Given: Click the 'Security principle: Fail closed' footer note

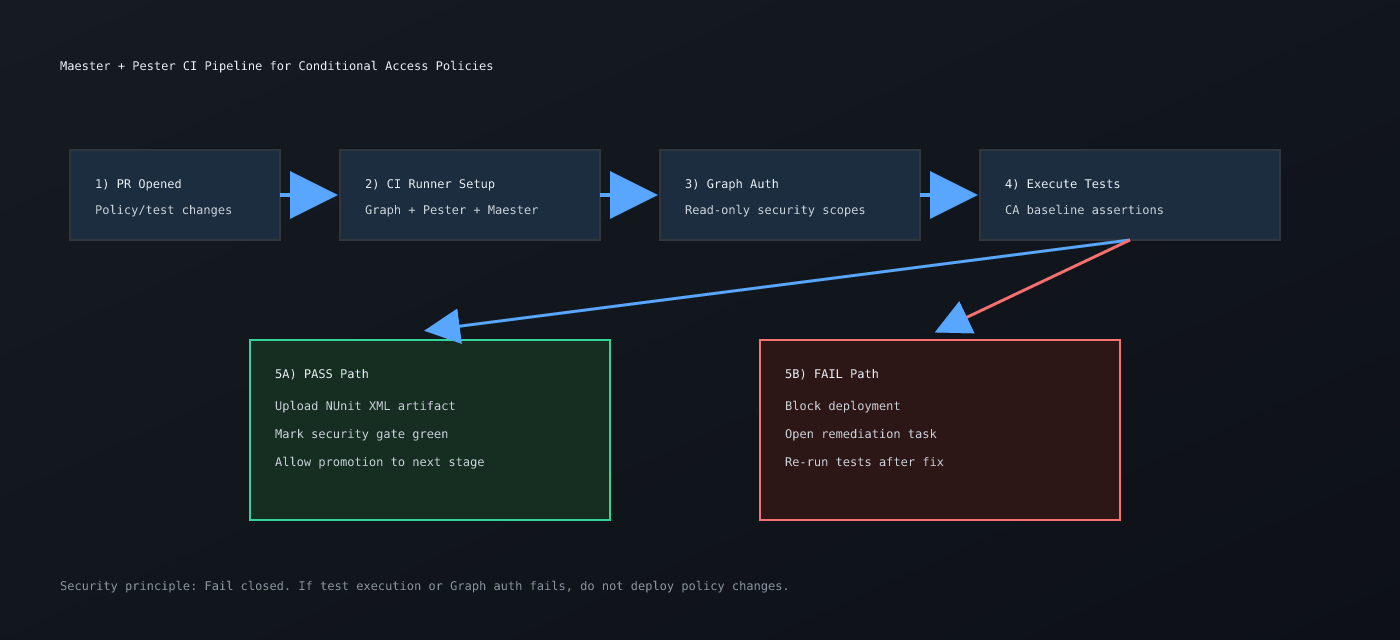Looking at the screenshot, I should pos(424,586).
